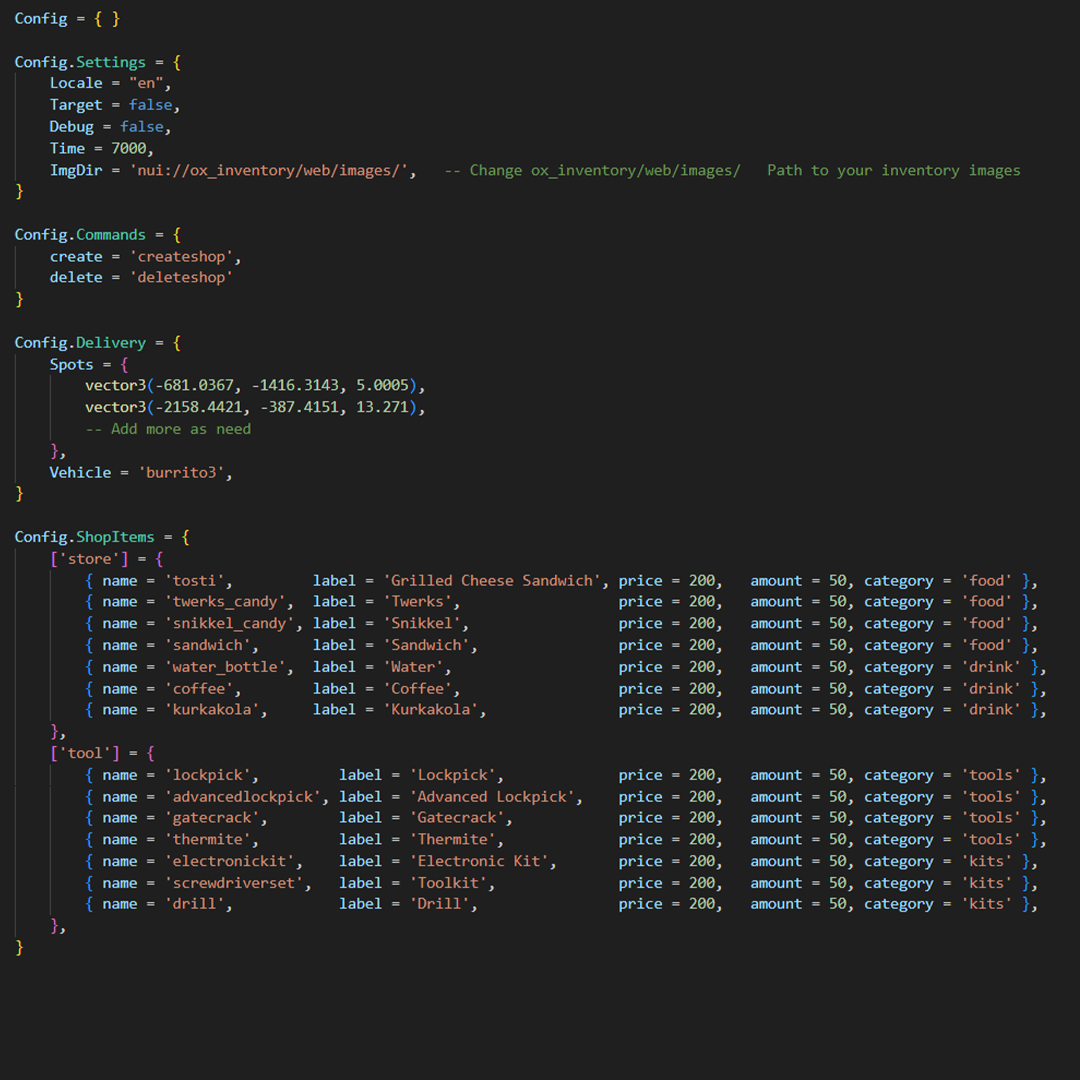The width and height of the screenshot is (1080, 1080).
Task: Place cursor on Config.Settings line
Action: (98, 62)
